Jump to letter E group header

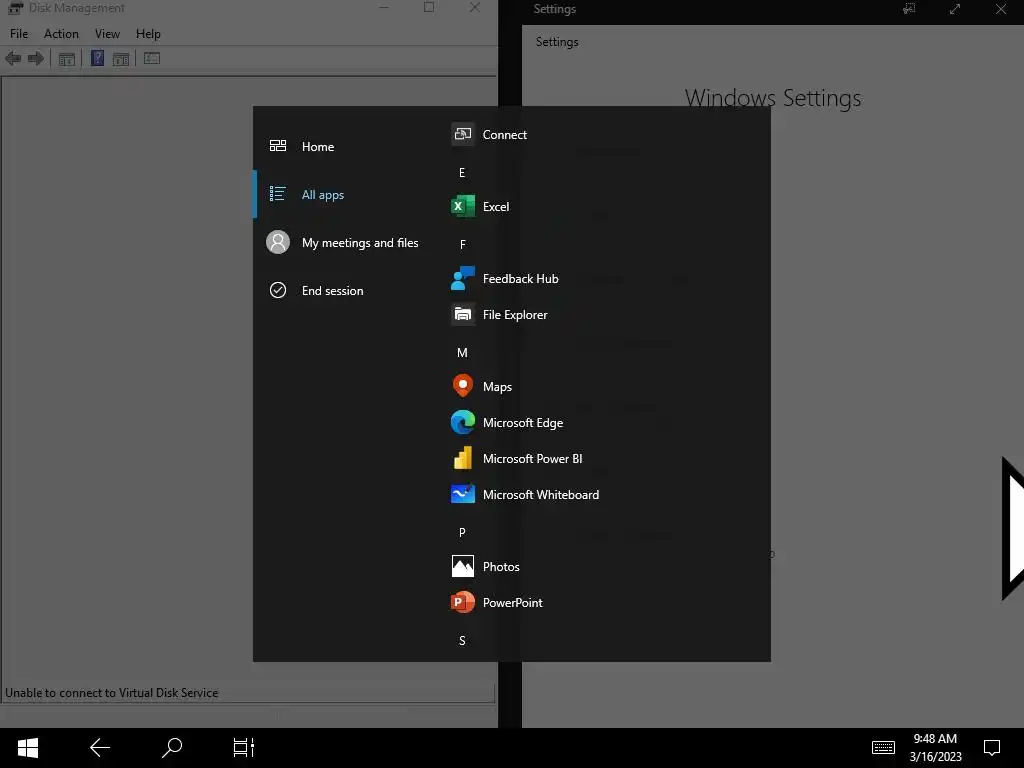tap(462, 172)
